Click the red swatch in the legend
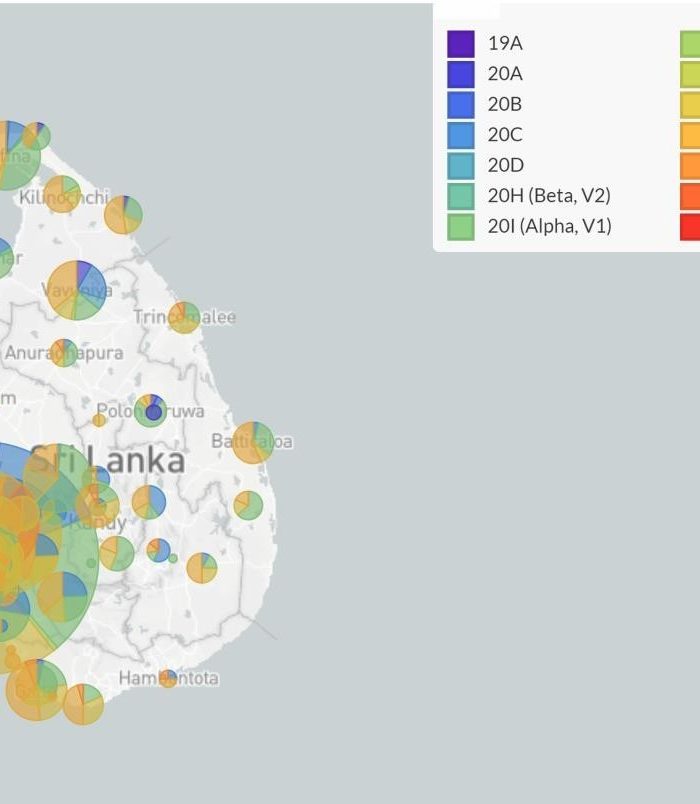 tap(690, 226)
